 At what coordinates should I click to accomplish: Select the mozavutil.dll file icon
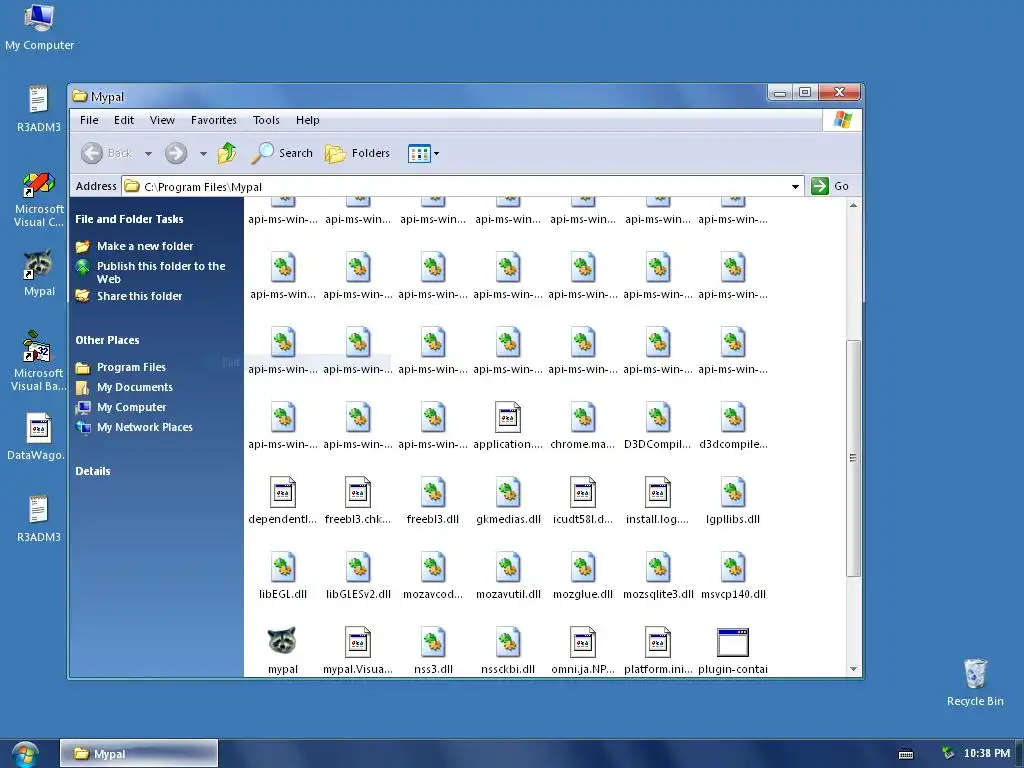tap(507, 568)
